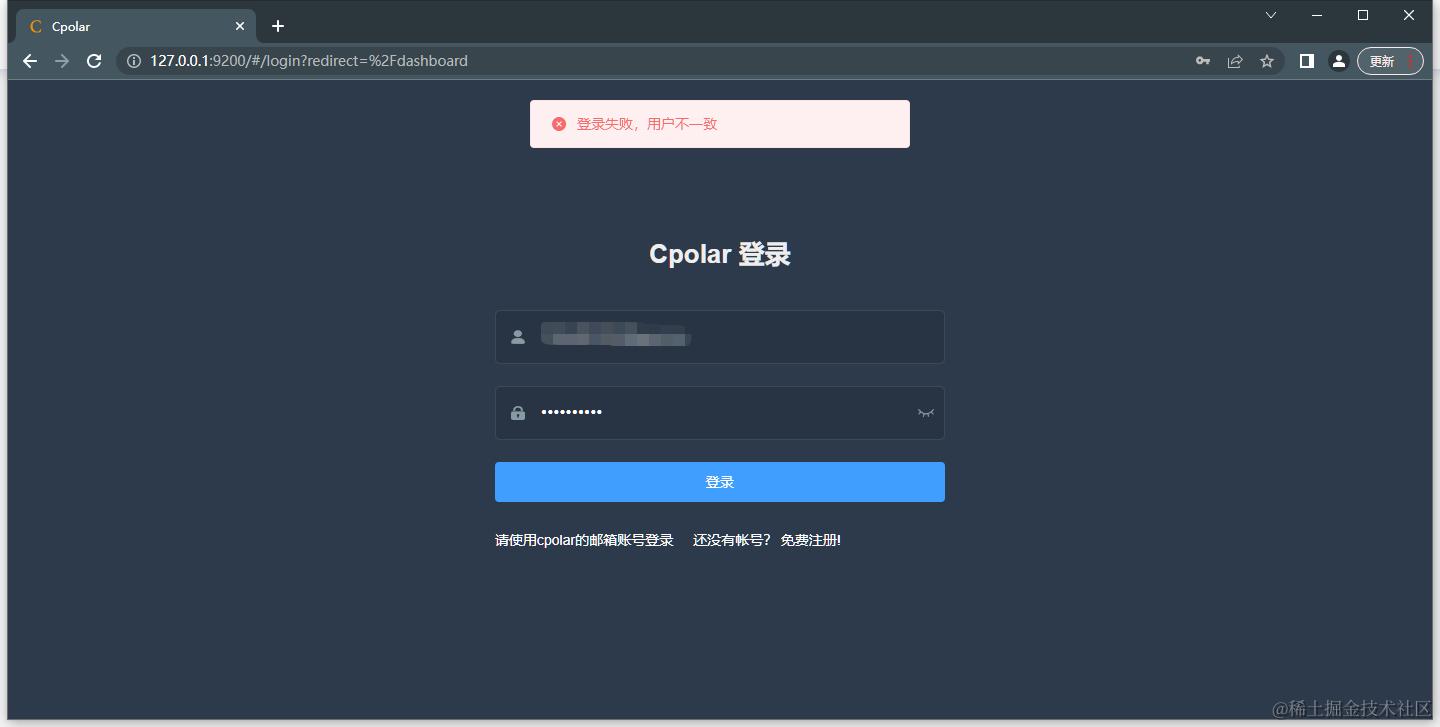Click the site information icon

[x=133, y=61]
